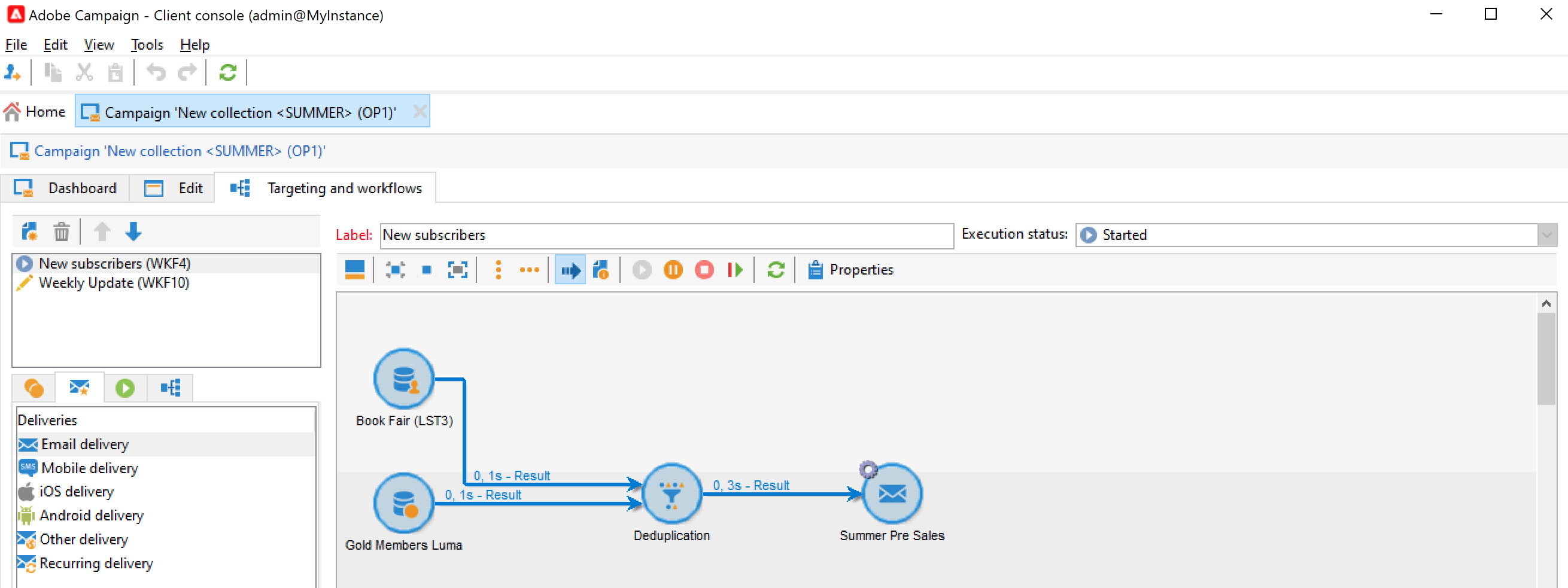
Task: Select Weekly Update (WKF10) workflow
Action: 166,283
